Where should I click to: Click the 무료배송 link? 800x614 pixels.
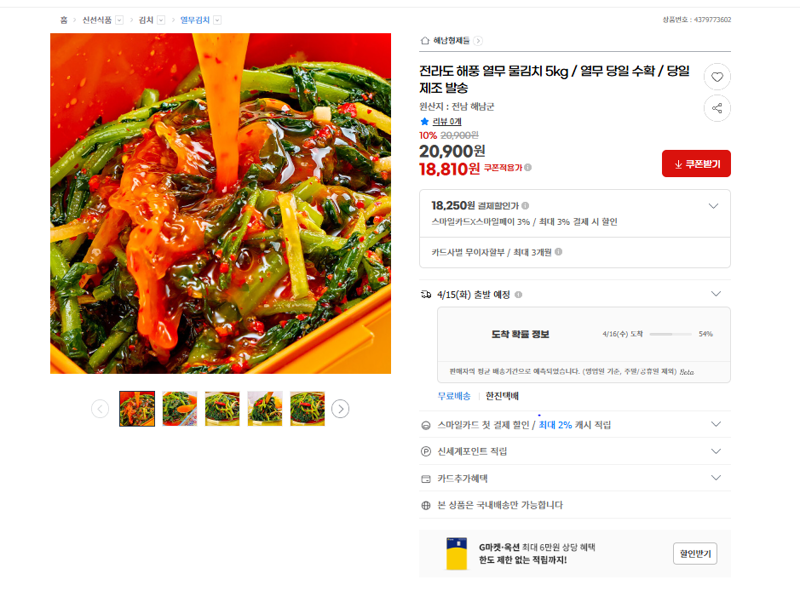click(x=454, y=396)
